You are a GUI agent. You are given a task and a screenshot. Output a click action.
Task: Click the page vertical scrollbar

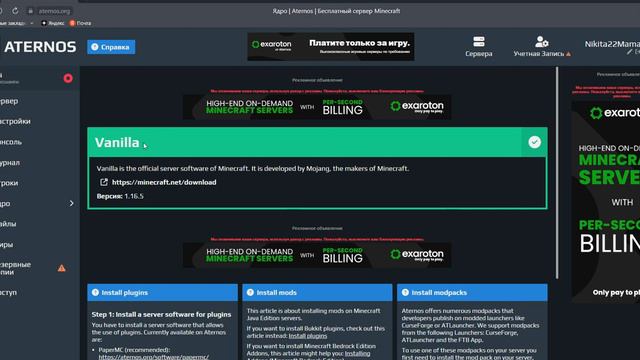(557, 173)
